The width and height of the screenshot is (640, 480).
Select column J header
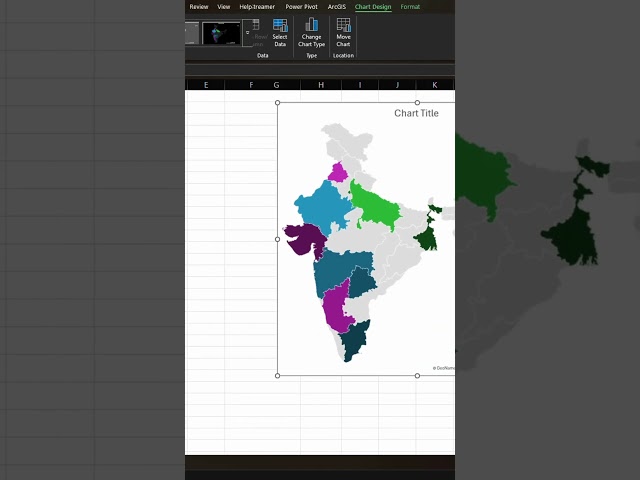(397, 85)
